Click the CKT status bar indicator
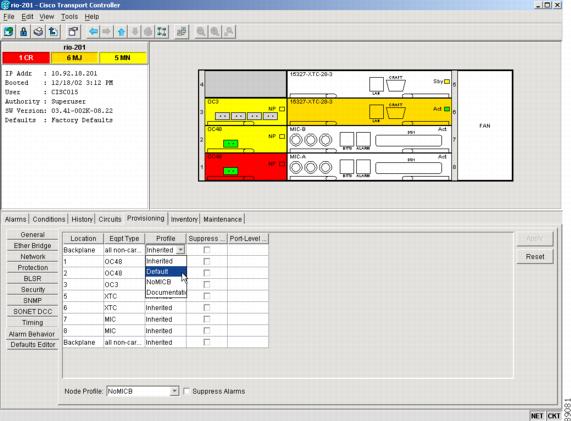This screenshot has height=421, width=571. [x=554, y=416]
